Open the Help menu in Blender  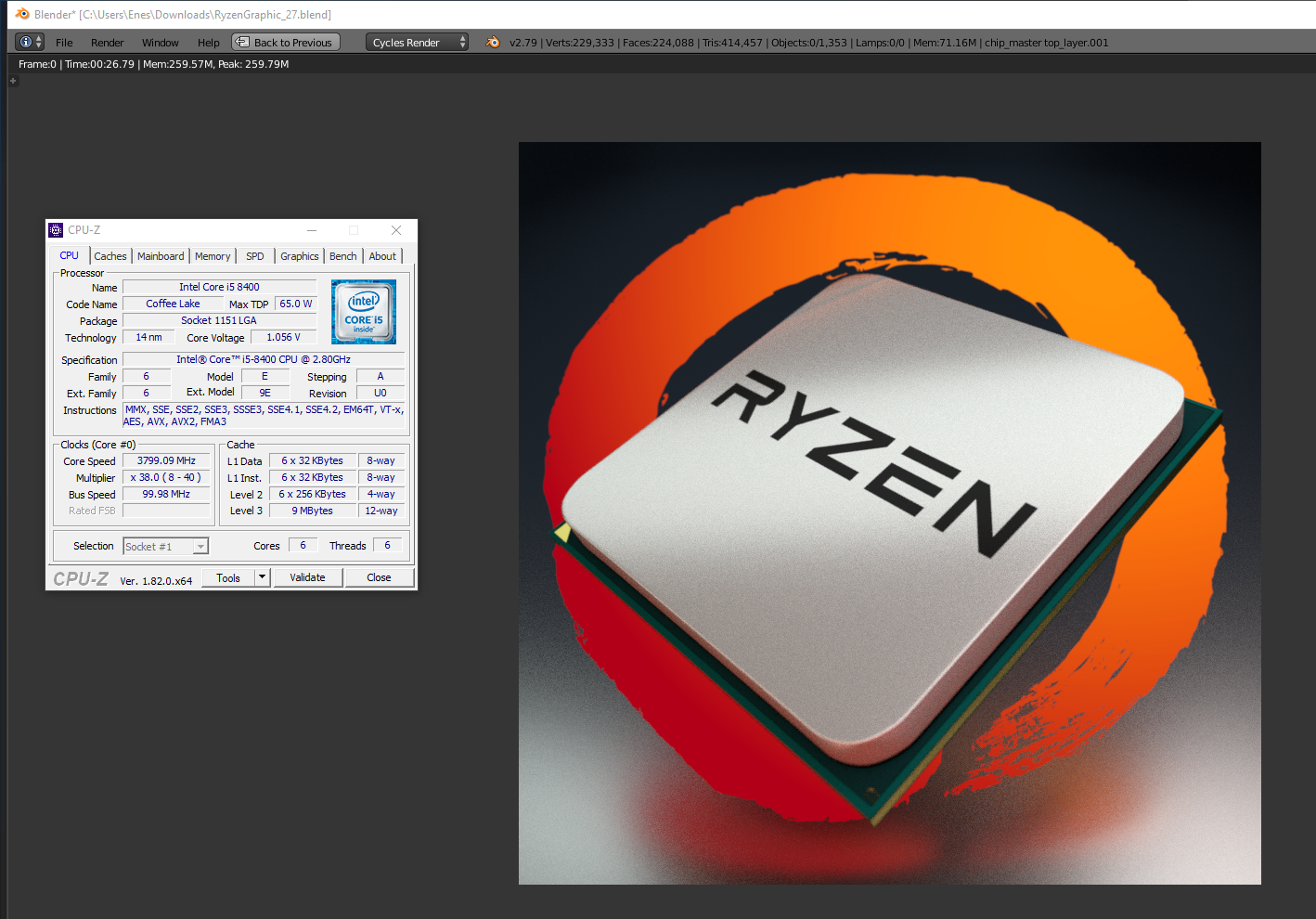pyautogui.click(x=209, y=43)
